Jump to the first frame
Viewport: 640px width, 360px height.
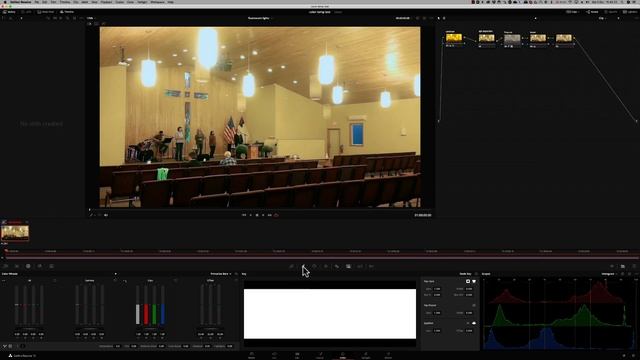(244, 215)
